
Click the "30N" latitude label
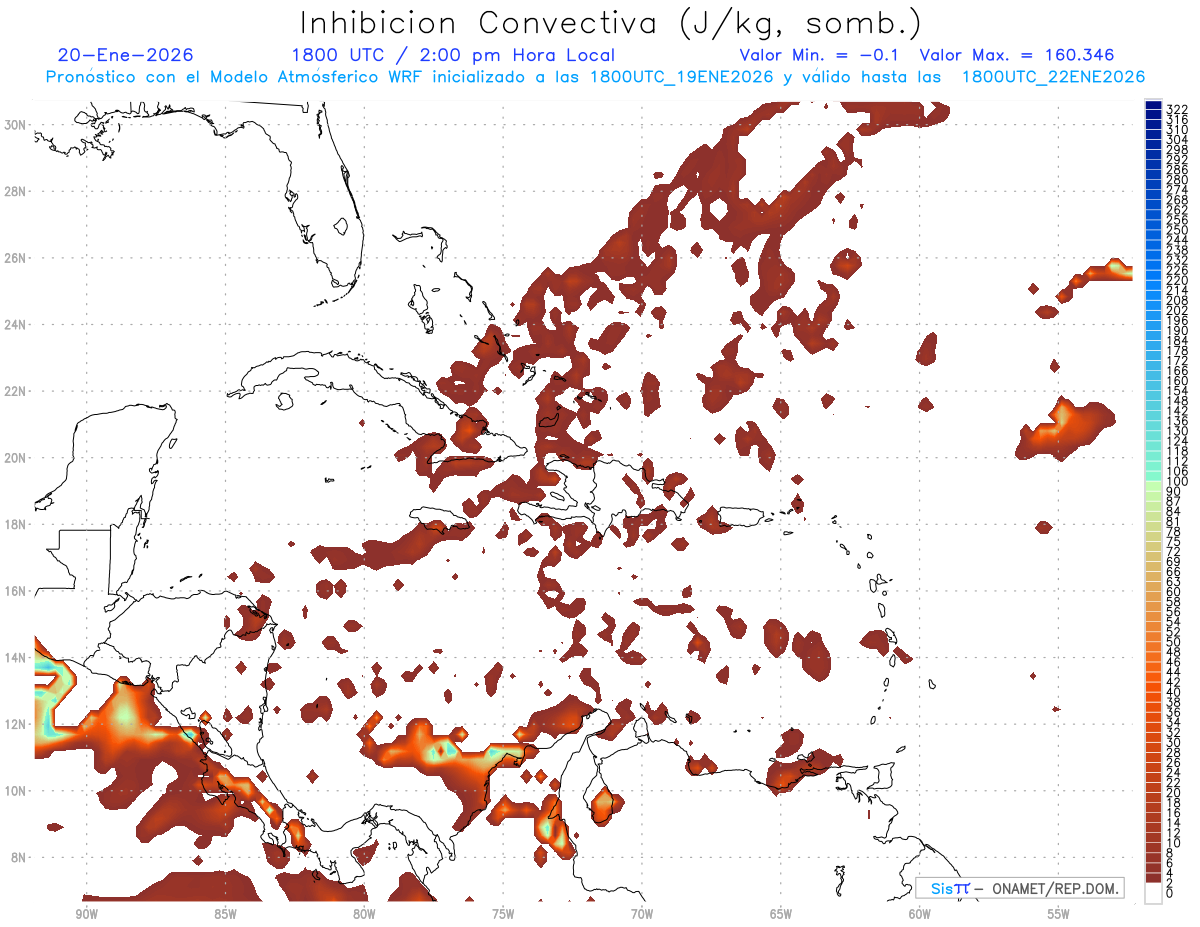tap(17, 124)
